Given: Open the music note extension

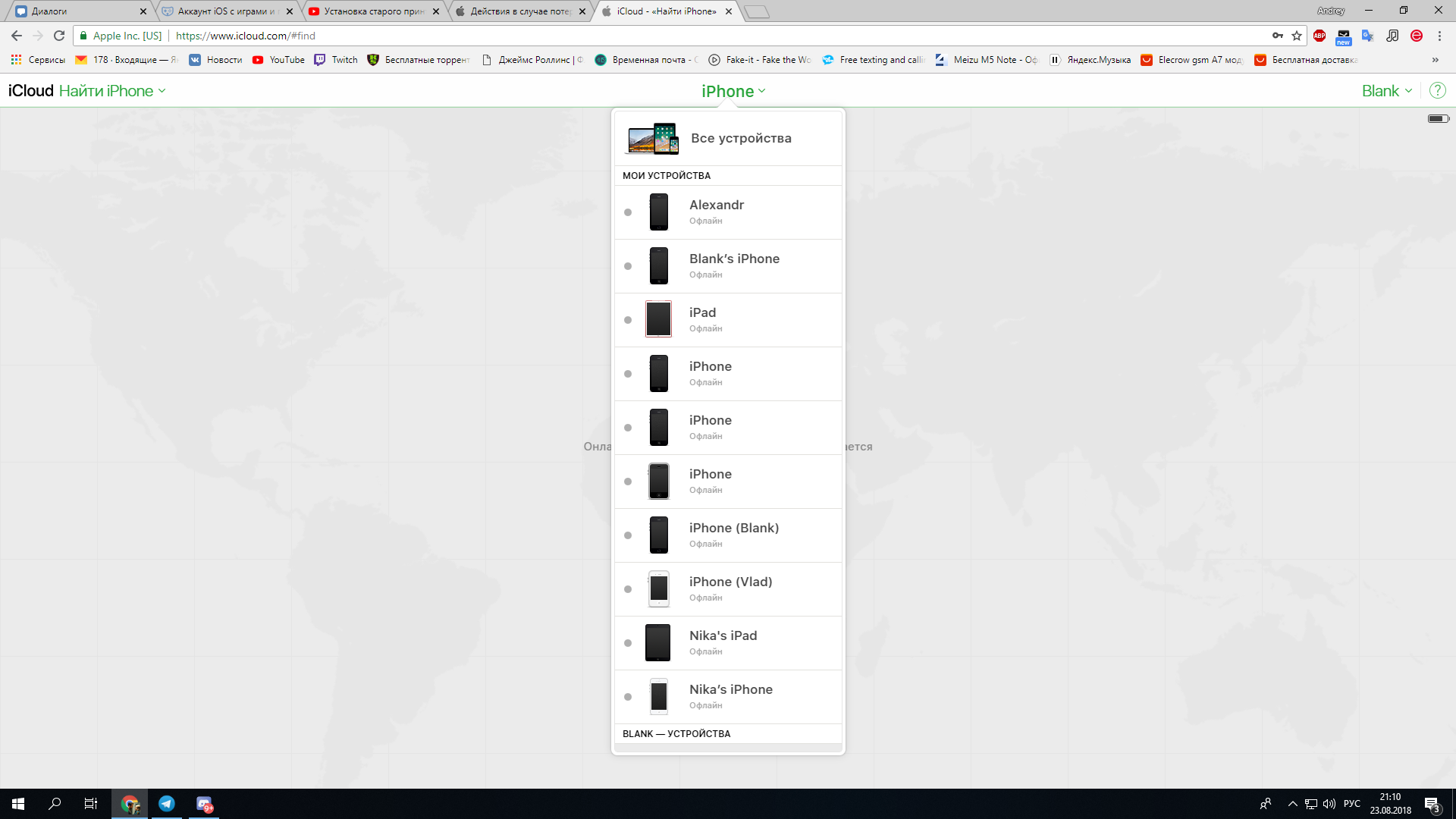Looking at the screenshot, I should 1392,36.
